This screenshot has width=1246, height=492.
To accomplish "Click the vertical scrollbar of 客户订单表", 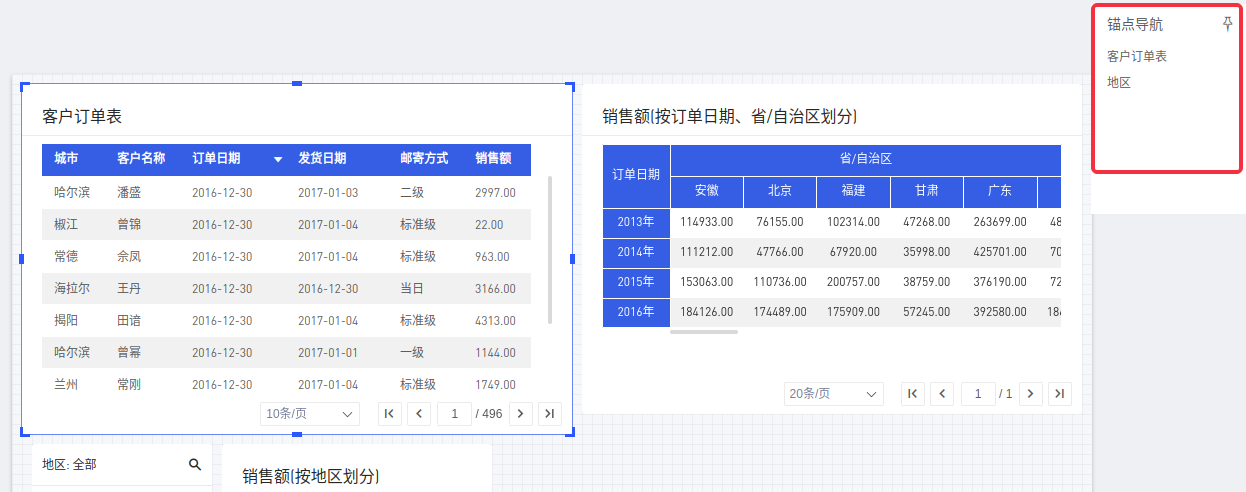I will click(x=550, y=250).
